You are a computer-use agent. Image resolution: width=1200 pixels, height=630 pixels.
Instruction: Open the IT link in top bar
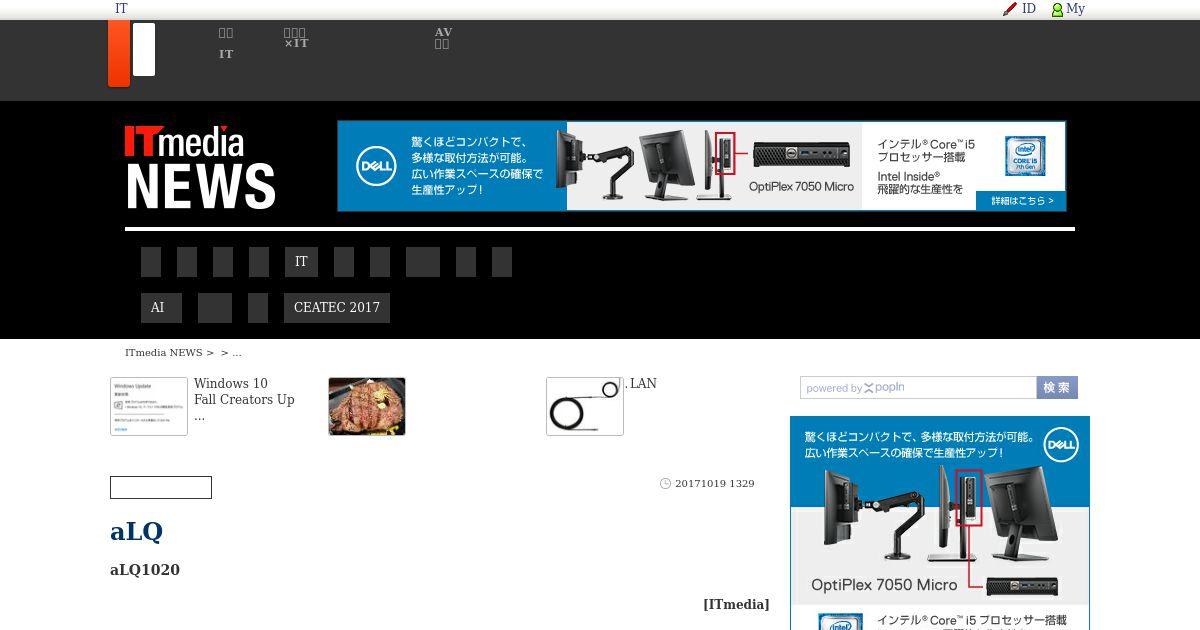click(121, 9)
